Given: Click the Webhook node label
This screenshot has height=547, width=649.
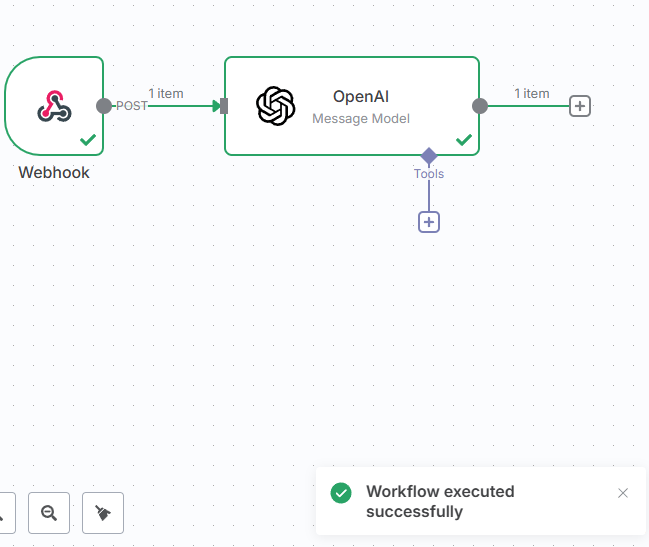Looking at the screenshot, I should click(x=54, y=172).
